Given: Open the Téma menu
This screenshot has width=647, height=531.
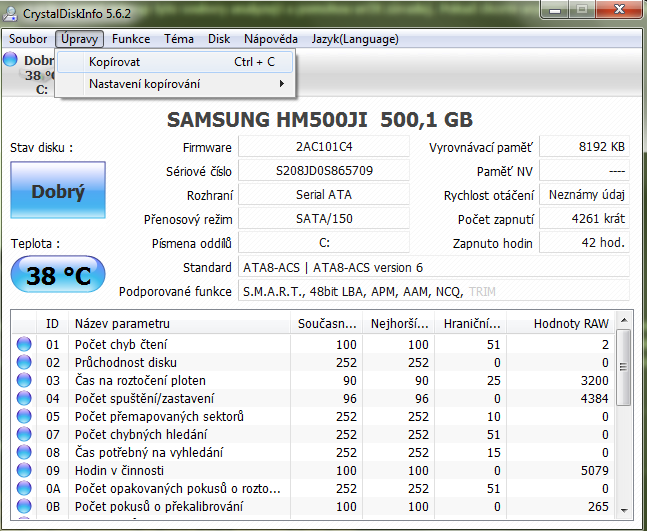Looking at the screenshot, I should (x=179, y=39).
